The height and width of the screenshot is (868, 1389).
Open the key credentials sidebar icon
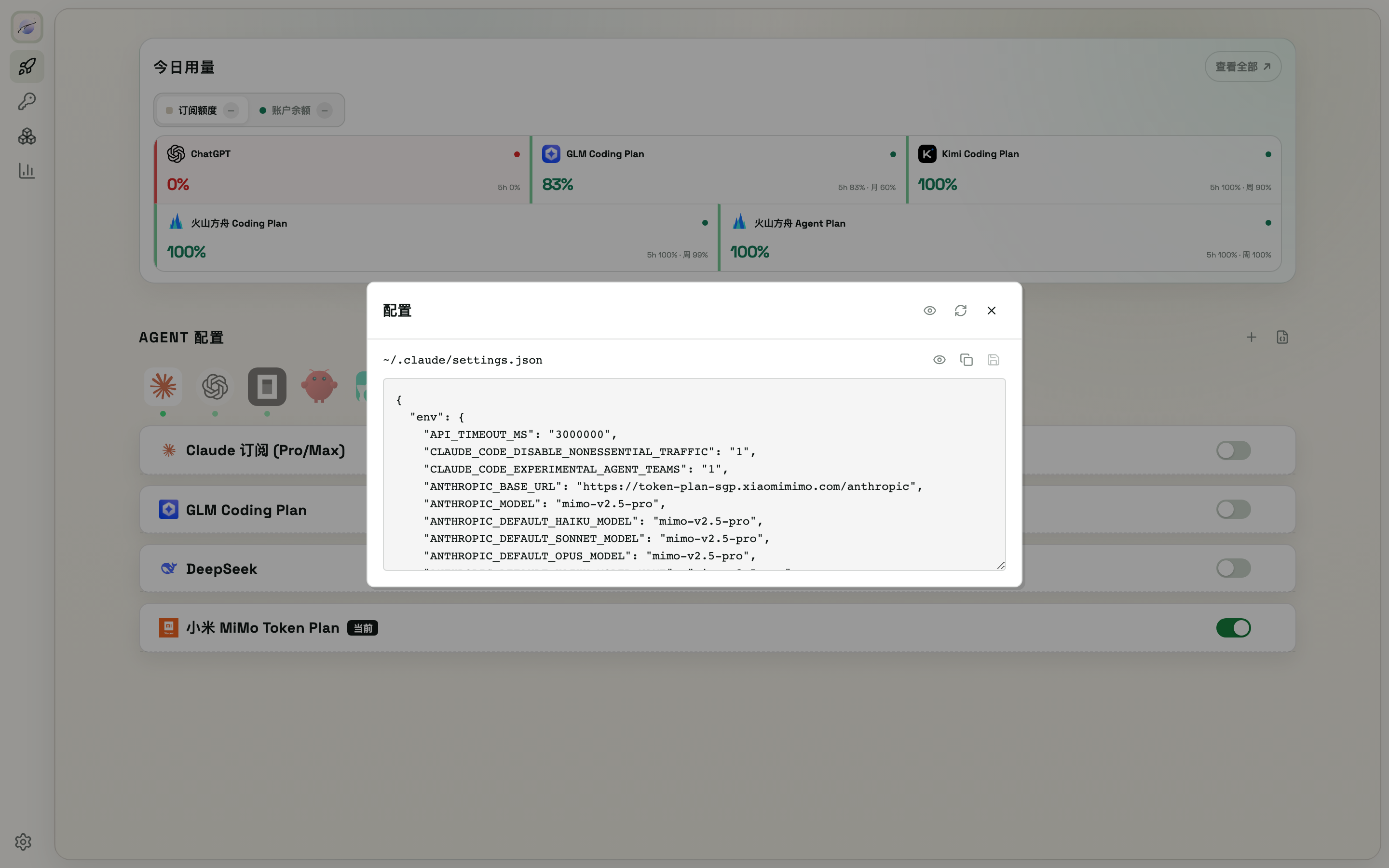pyautogui.click(x=27, y=102)
